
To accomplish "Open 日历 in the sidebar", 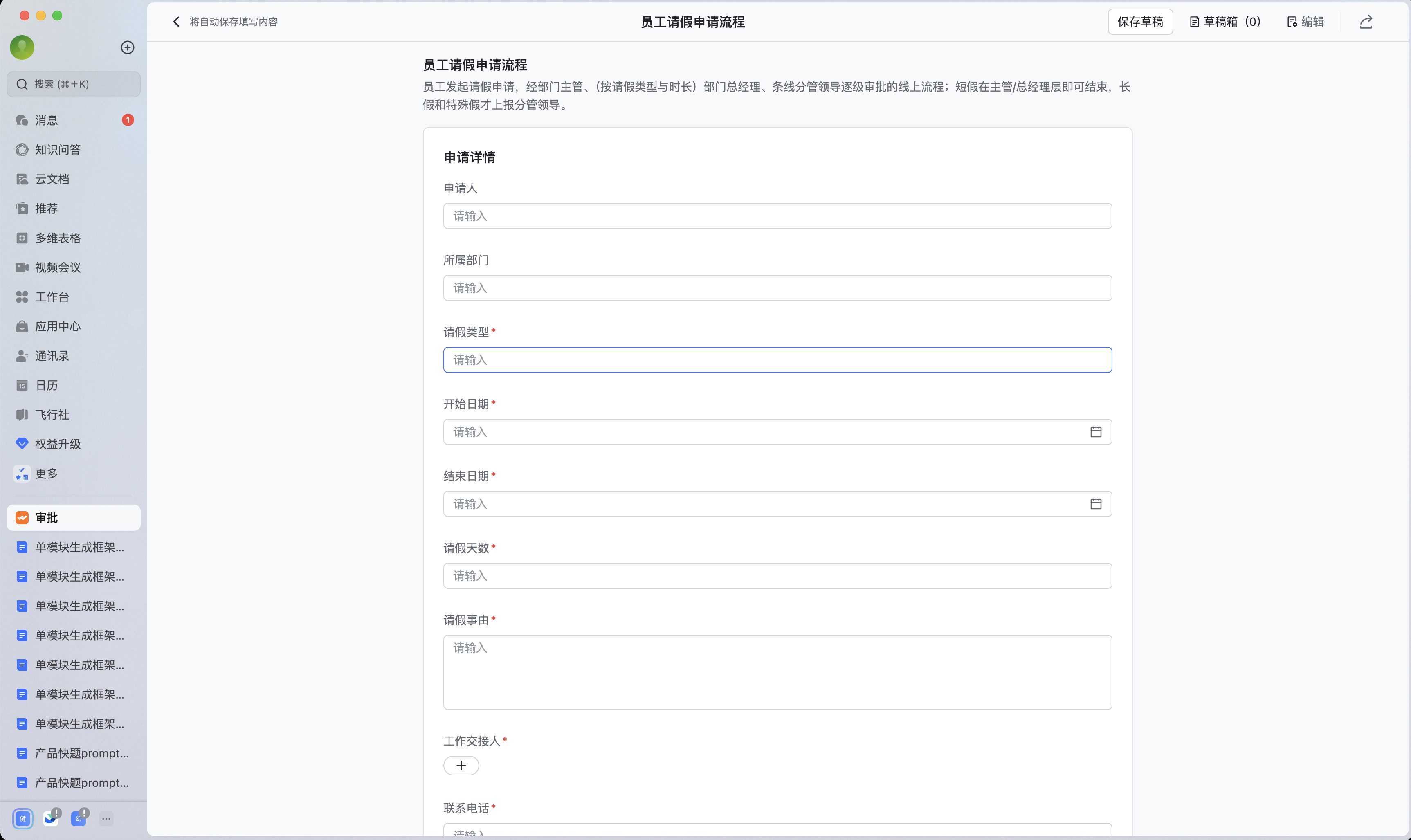I will pos(74,385).
